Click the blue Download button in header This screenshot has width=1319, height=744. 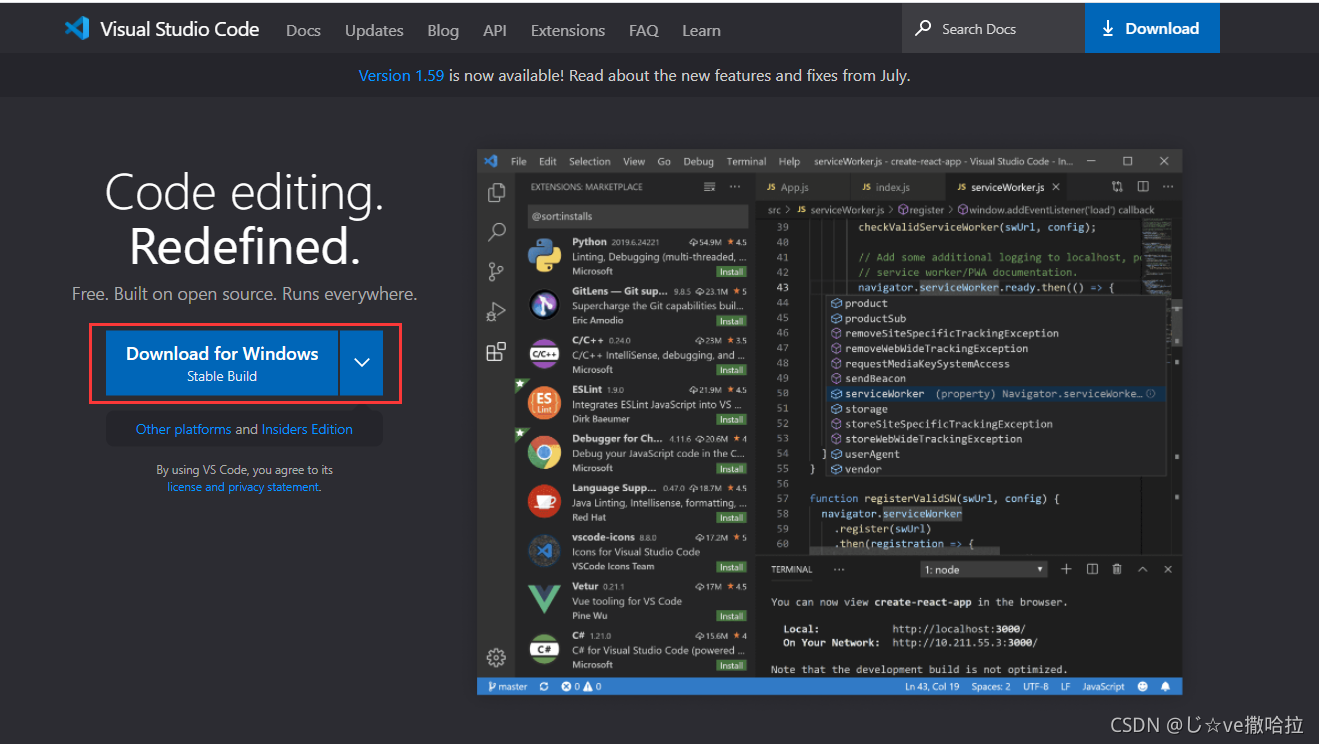pyautogui.click(x=1152, y=28)
